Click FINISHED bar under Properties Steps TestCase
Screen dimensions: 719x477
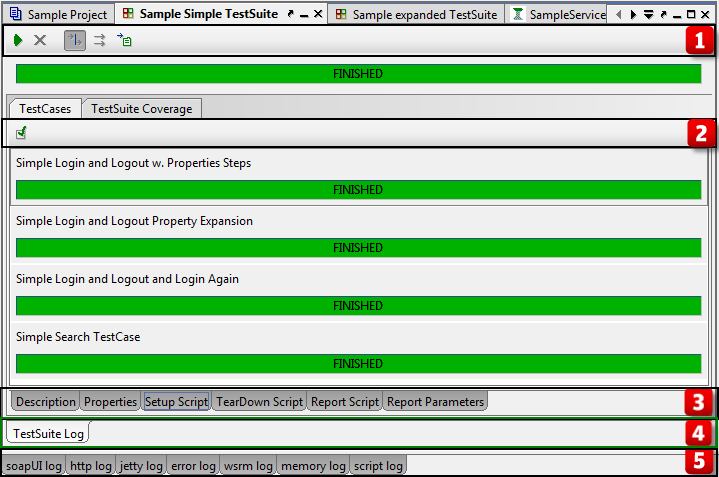click(358, 190)
